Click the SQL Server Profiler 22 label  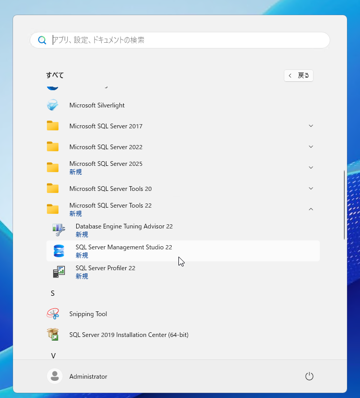[105, 268]
